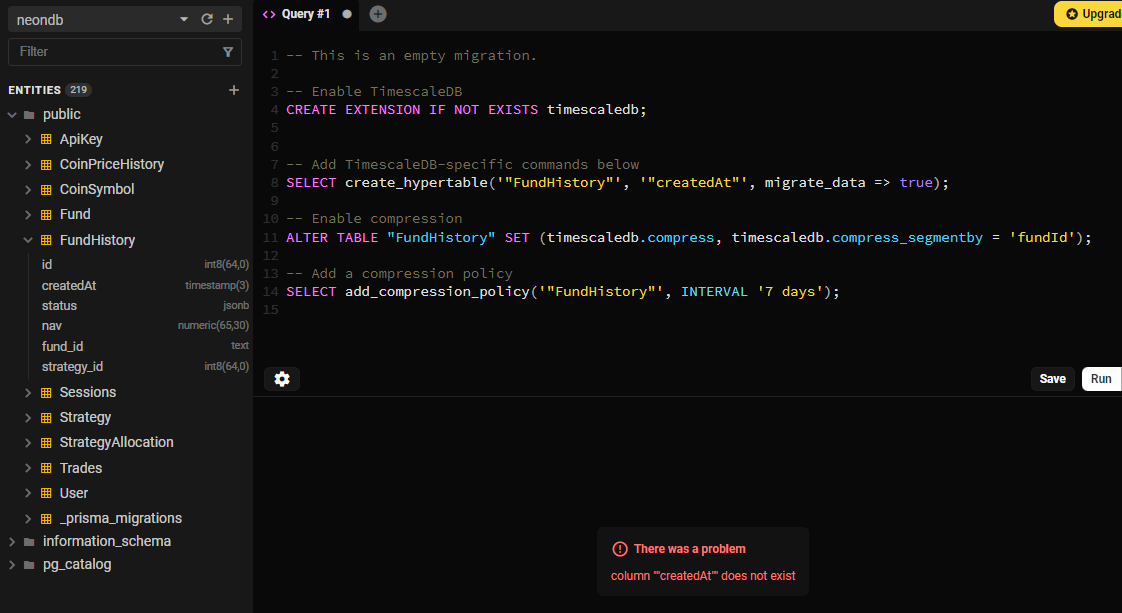Collapse the public schema folder
1122x613 pixels.
point(12,114)
